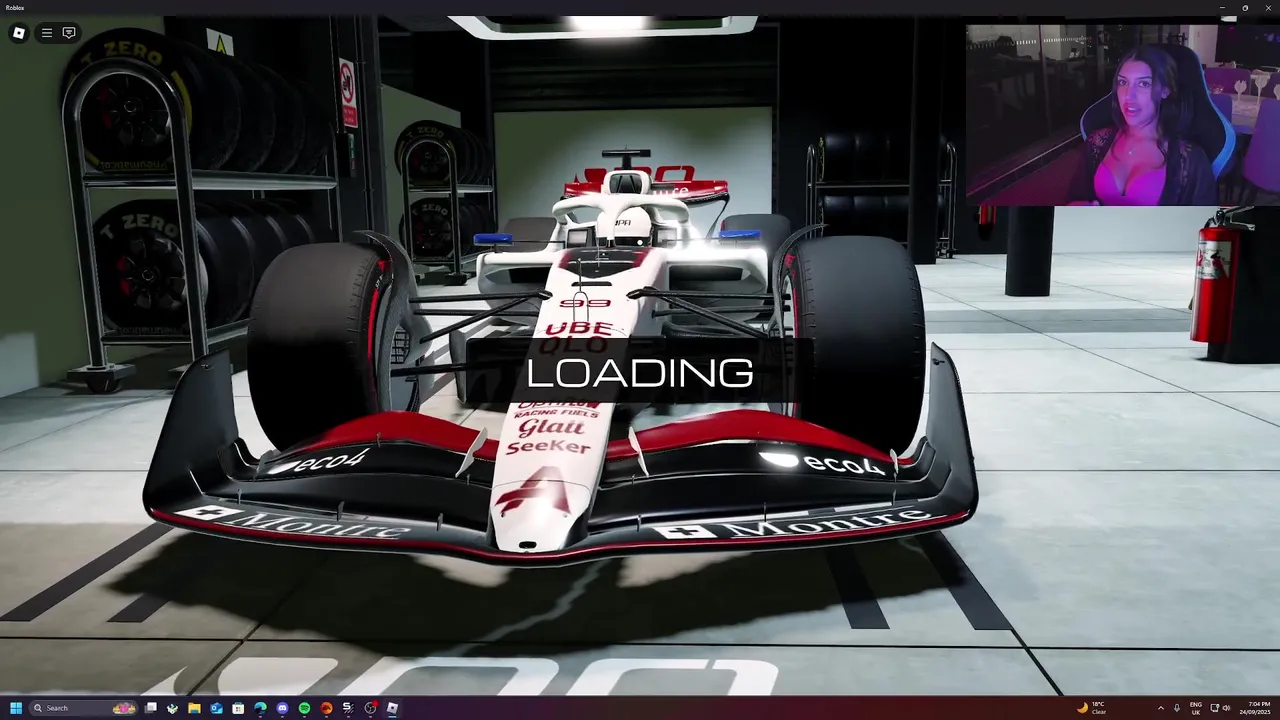Image resolution: width=1280 pixels, height=720 pixels.
Task: Open Discord from the taskbar
Action: tap(282, 708)
